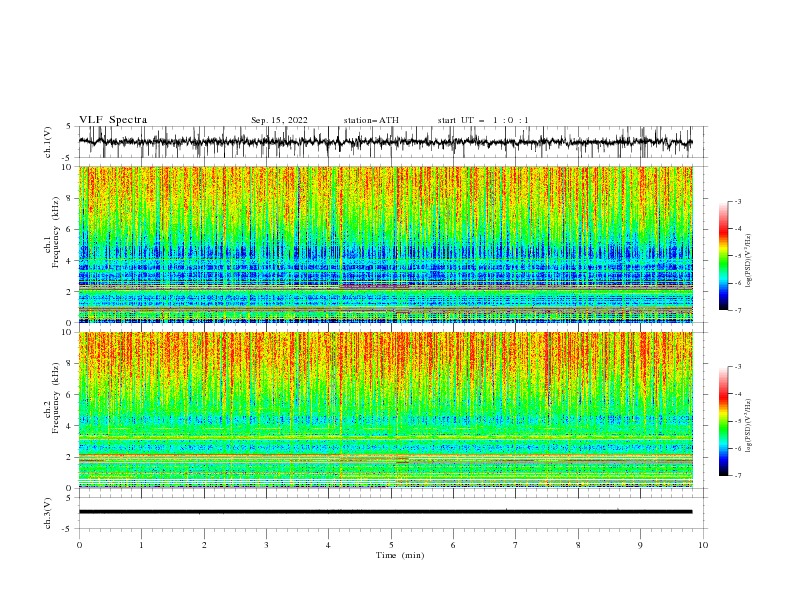The image size is (792, 612).
Task: Click the 'ch.3(V)' waveform axis label
Action: click(x=48, y=513)
